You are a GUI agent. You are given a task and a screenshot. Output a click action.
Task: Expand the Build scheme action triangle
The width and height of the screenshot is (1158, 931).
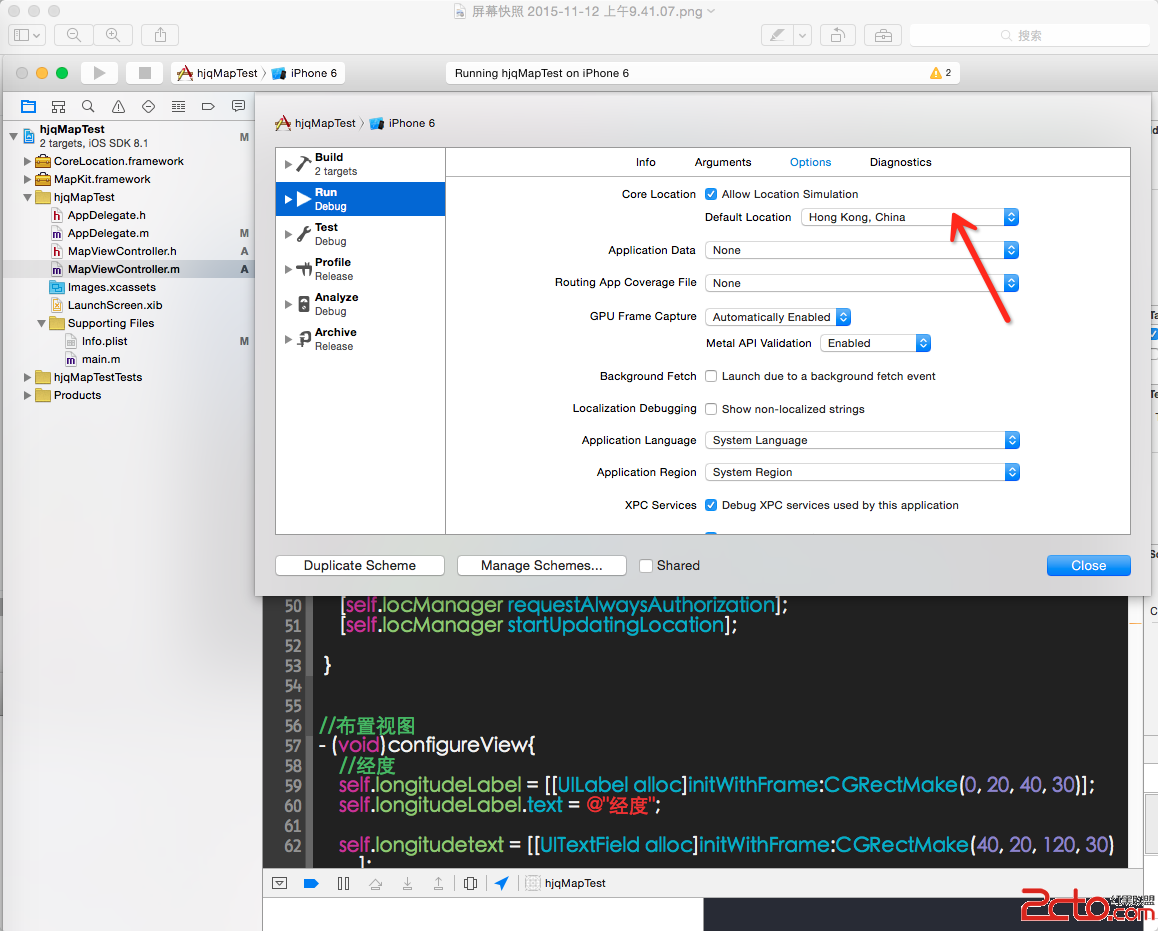coord(288,164)
